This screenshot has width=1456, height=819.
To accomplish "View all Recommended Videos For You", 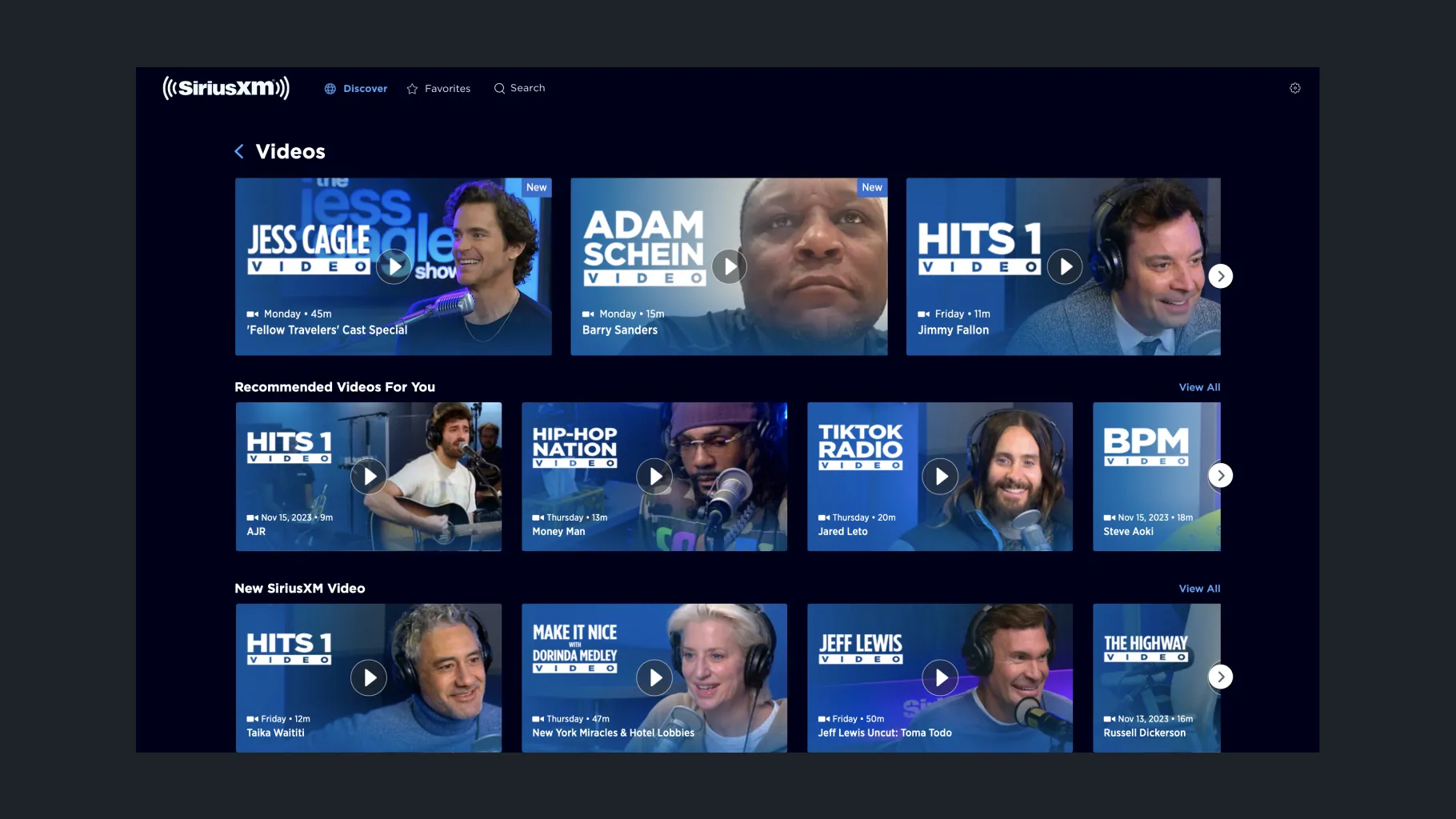I will (x=1200, y=387).
